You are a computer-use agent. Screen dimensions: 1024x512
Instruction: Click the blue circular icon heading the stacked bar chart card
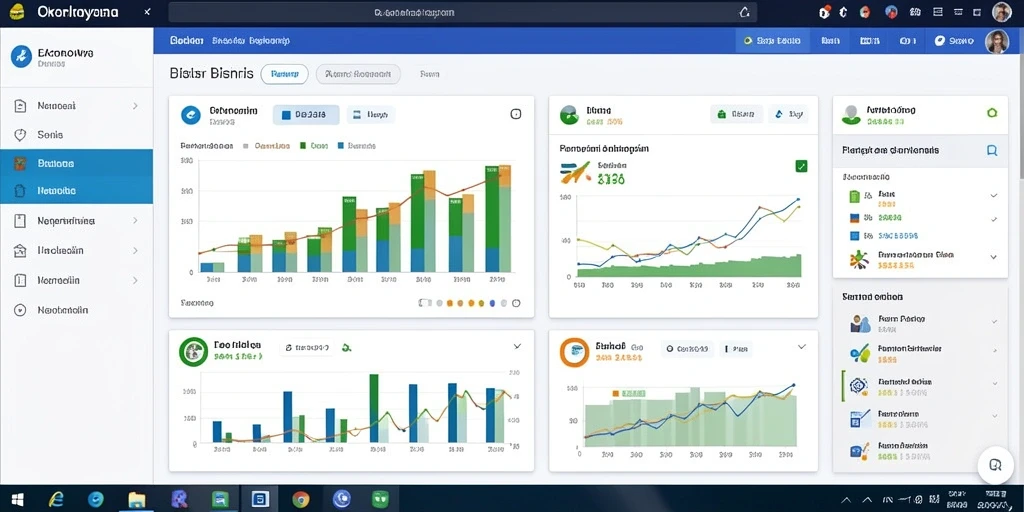click(x=190, y=116)
